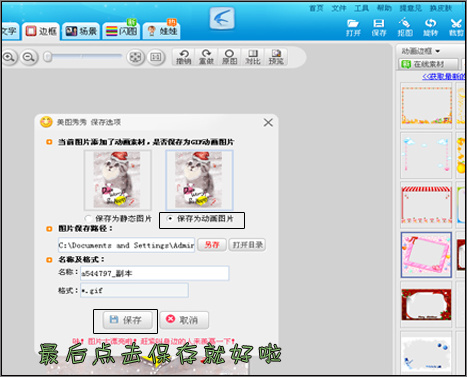Show original via 原图 button
467x377 pixels.
[x=229, y=57]
